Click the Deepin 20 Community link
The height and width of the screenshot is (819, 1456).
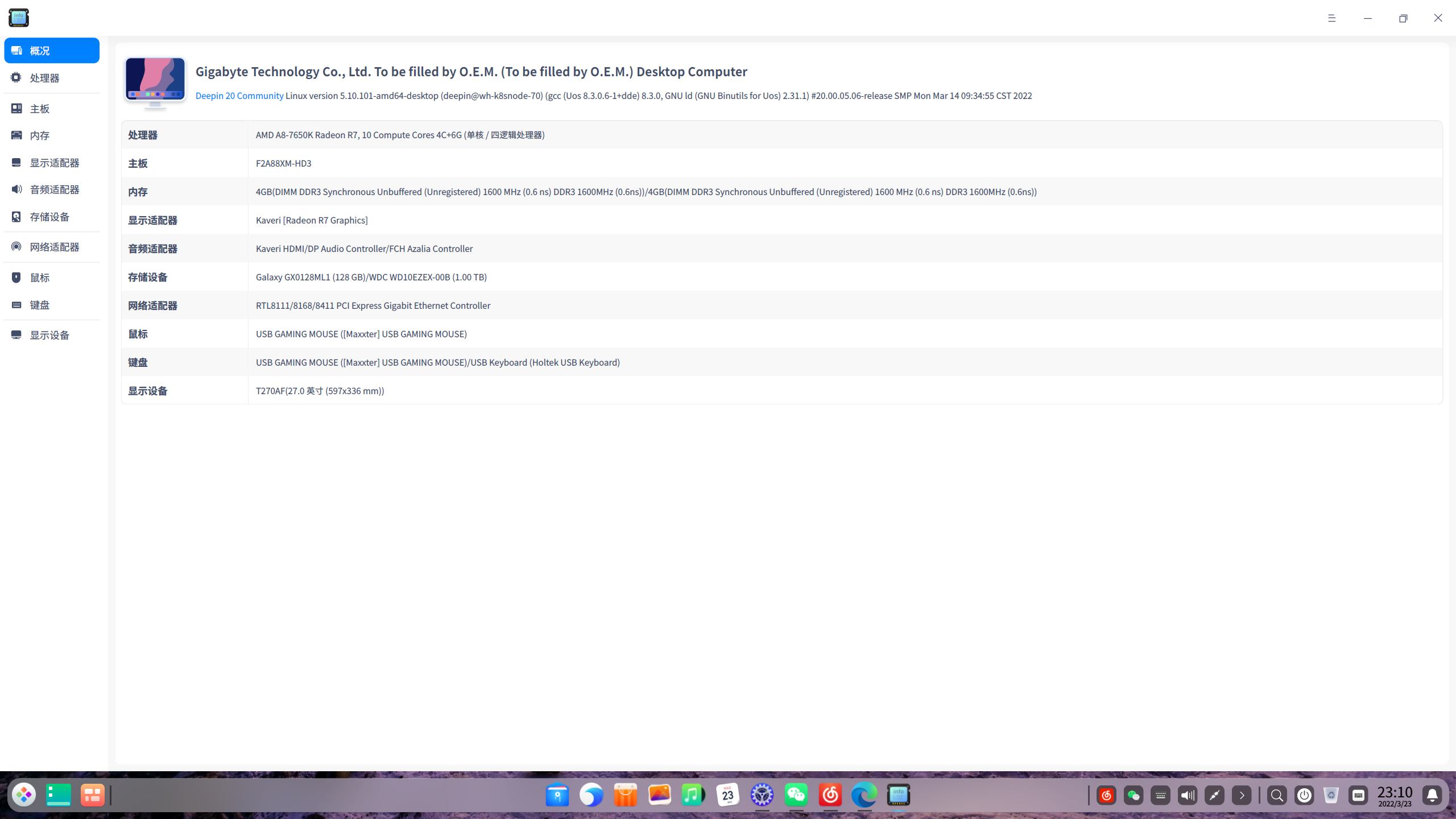pos(239,96)
